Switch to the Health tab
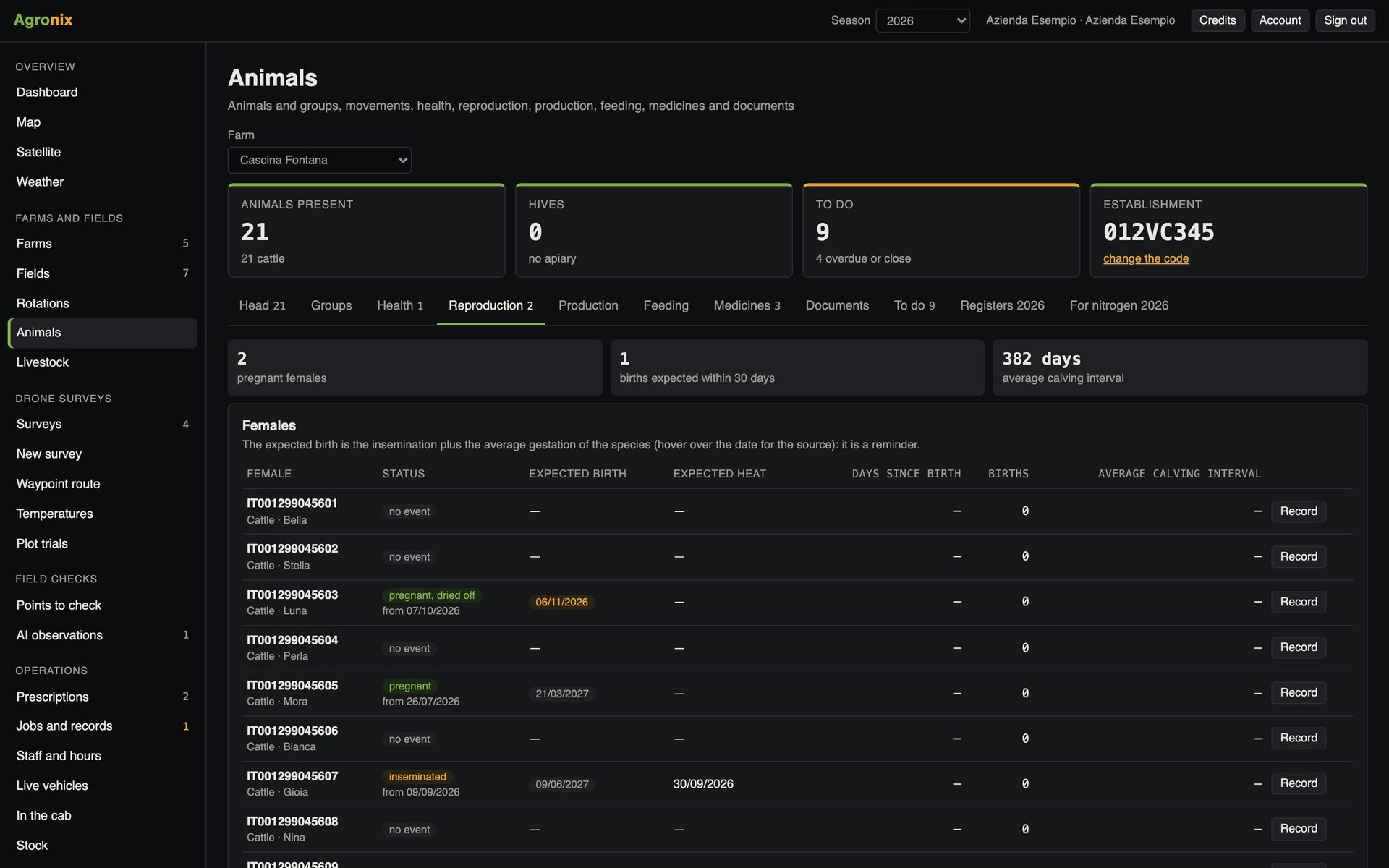1389x868 pixels. point(400,305)
